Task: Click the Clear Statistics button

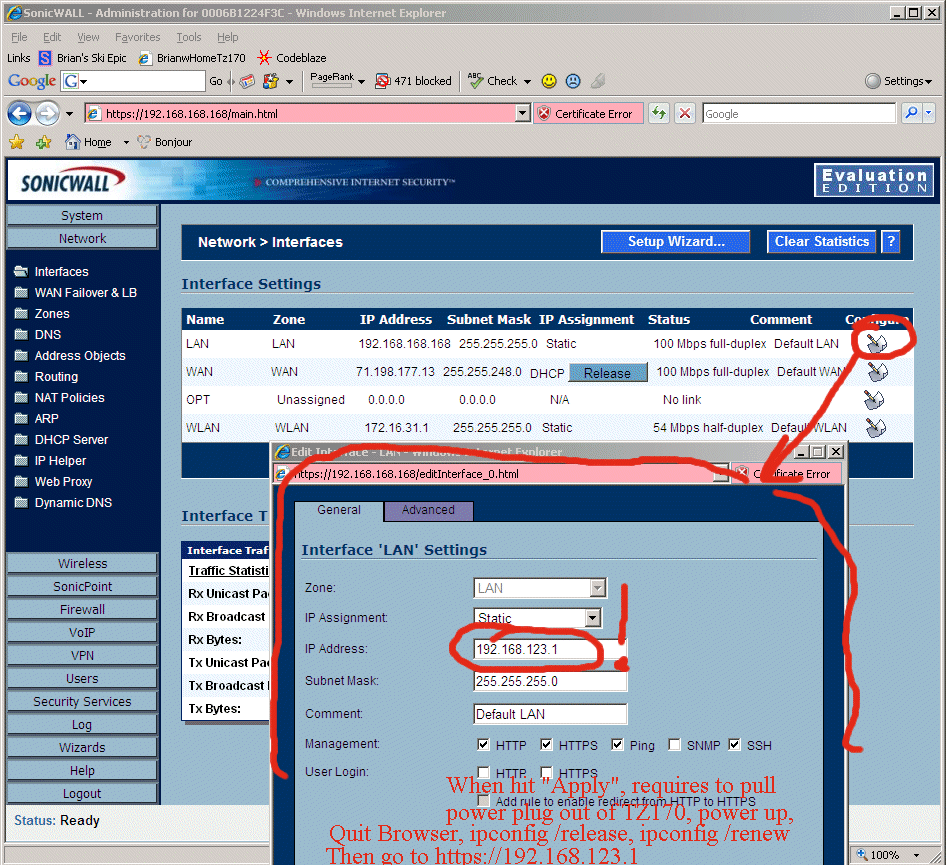Action: pos(822,242)
